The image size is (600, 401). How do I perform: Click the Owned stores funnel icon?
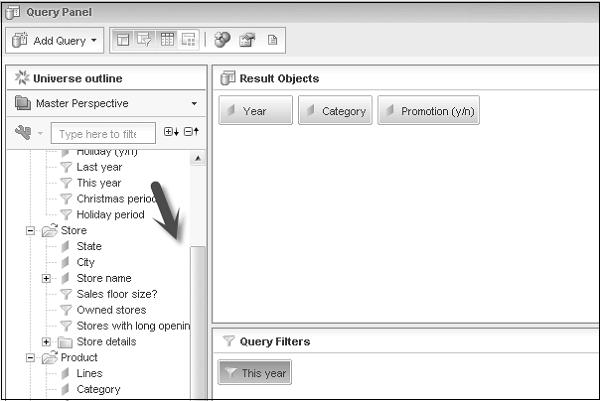66,310
